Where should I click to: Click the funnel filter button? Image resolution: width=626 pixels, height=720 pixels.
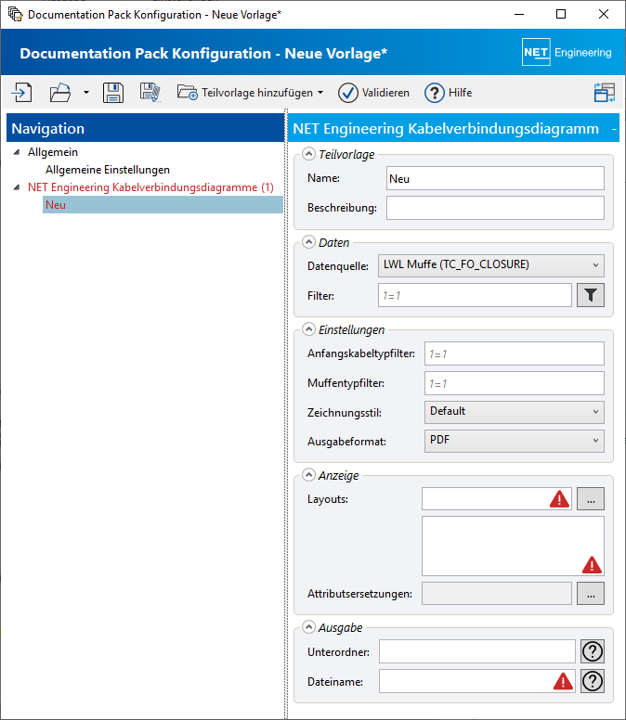[591, 295]
